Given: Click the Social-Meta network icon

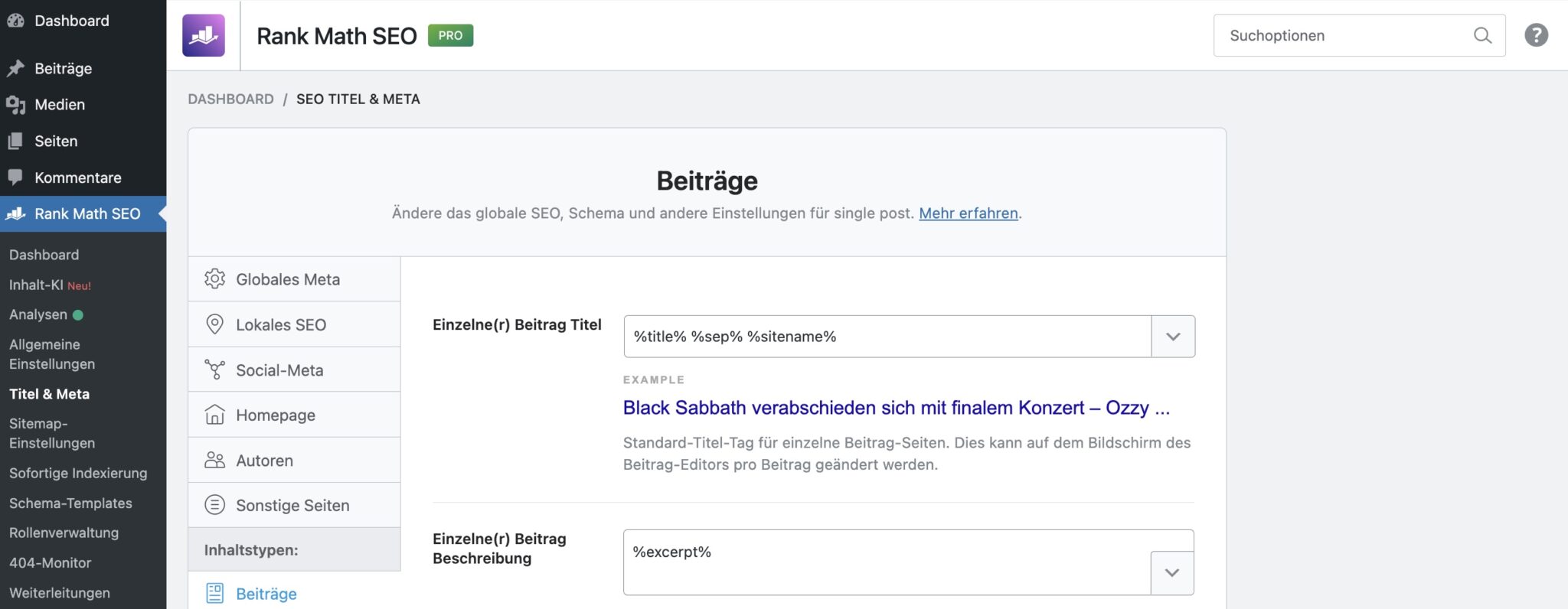Looking at the screenshot, I should (x=215, y=370).
